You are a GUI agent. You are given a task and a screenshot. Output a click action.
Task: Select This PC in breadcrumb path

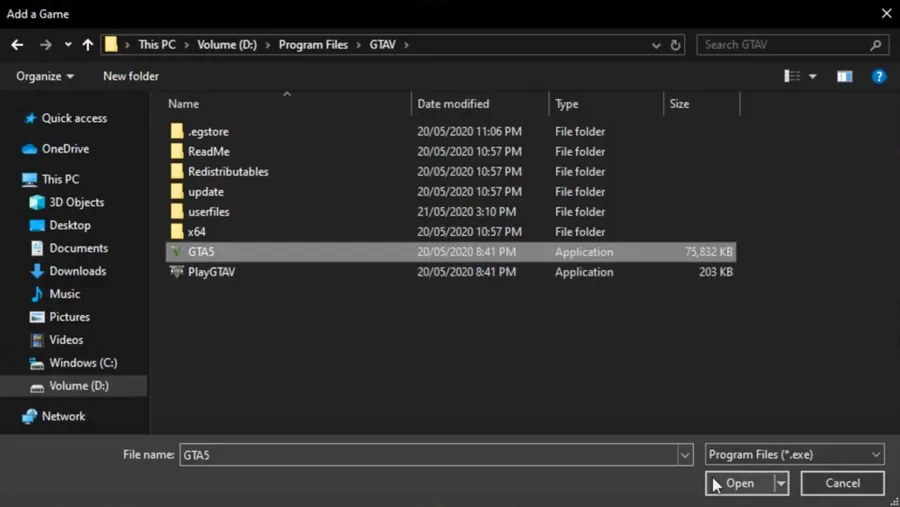(x=157, y=45)
